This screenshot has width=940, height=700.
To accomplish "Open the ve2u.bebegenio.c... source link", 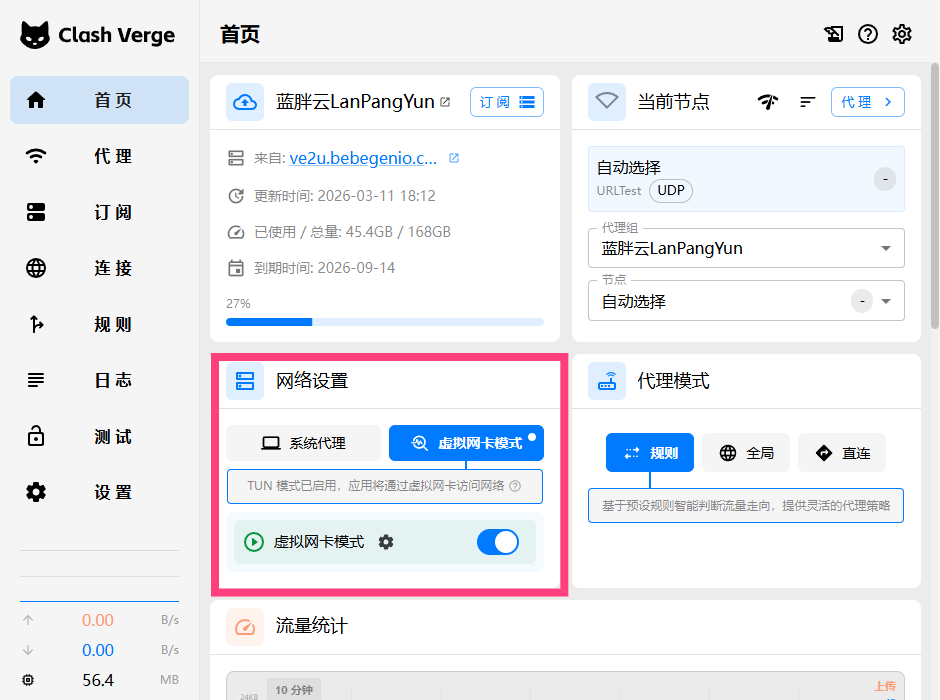I will pyautogui.click(x=363, y=158).
